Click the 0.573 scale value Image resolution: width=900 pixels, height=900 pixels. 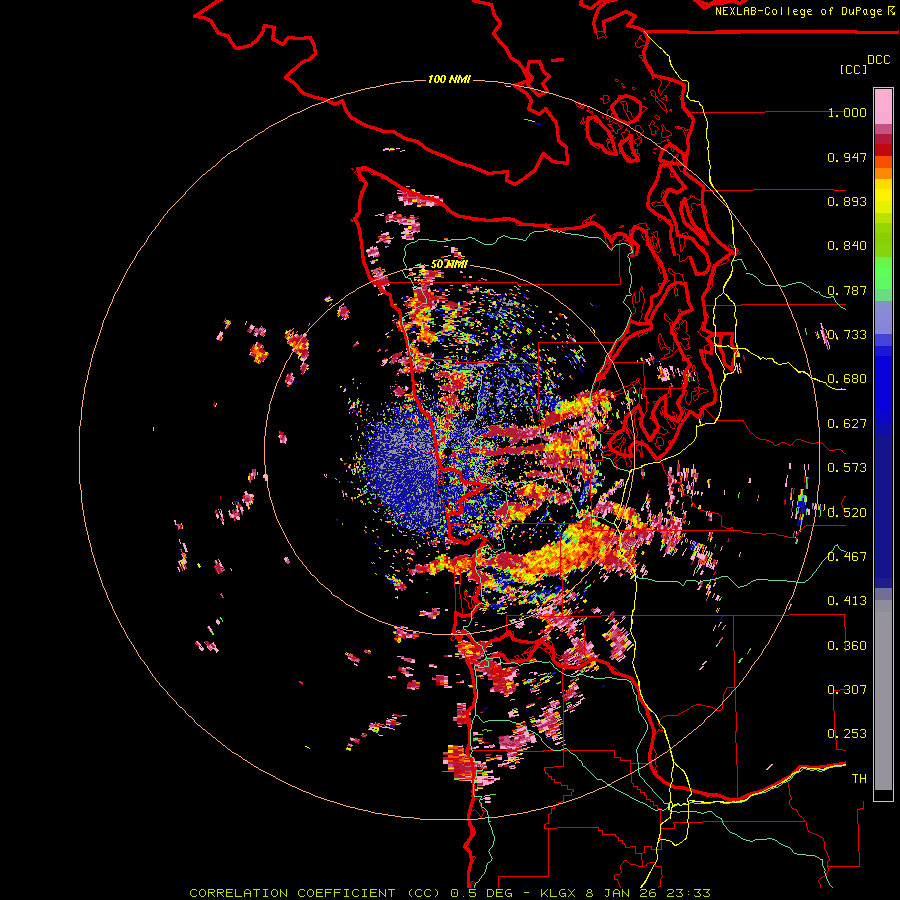pyautogui.click(x=847, y=468)
